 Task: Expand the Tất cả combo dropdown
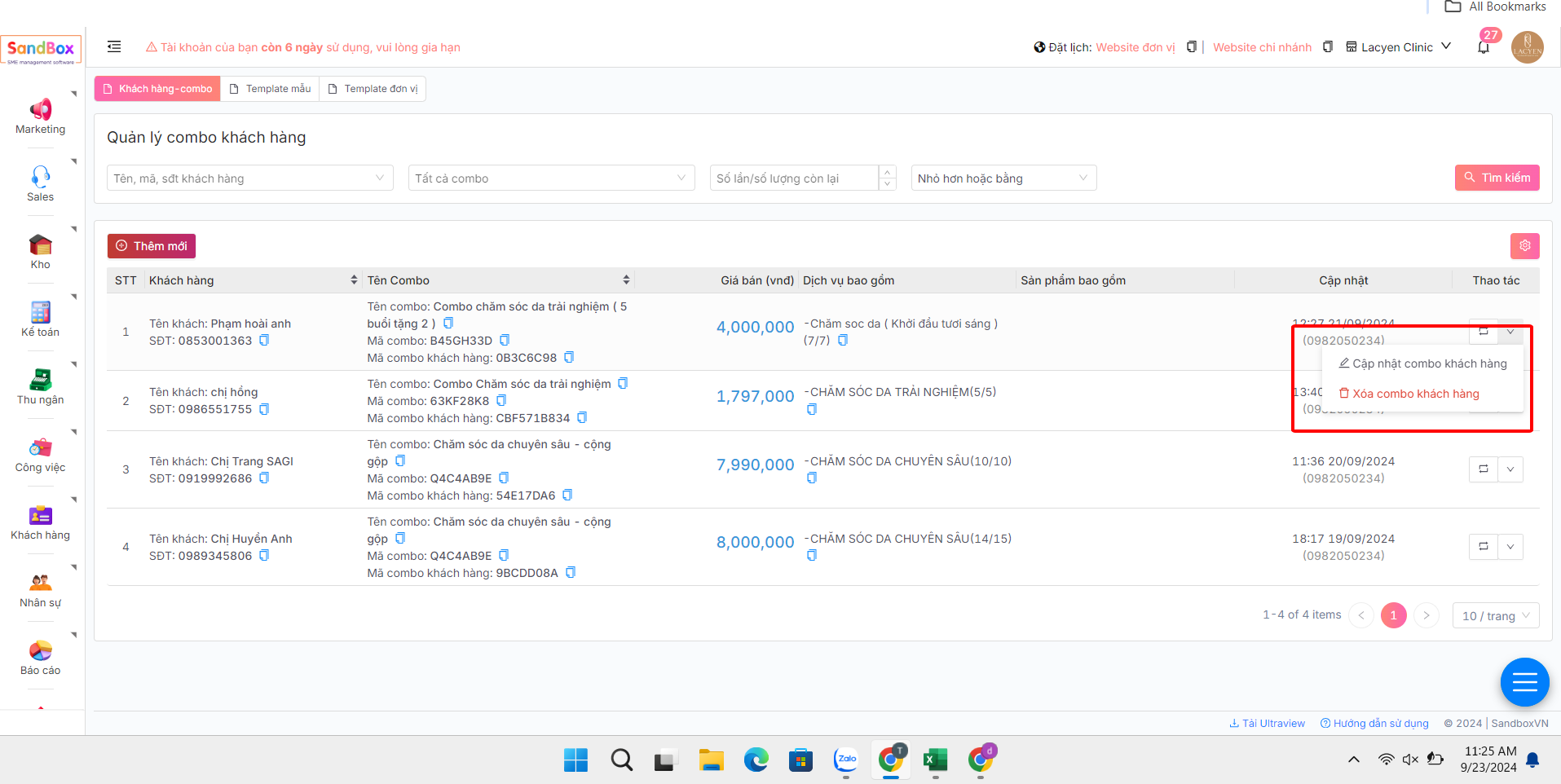point(551,178)
